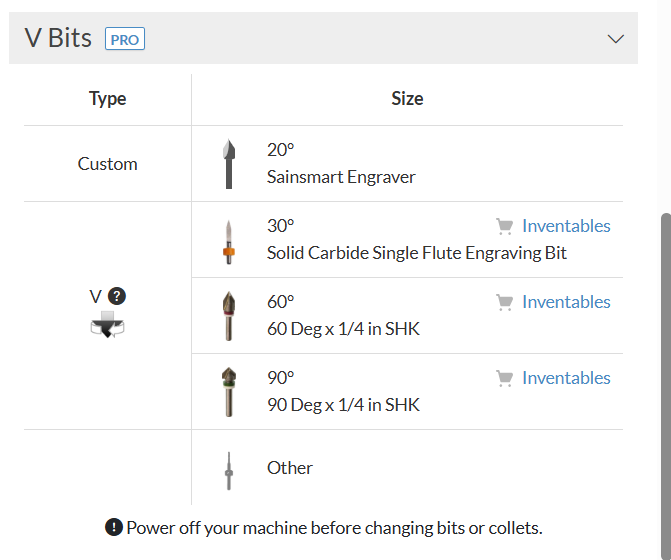Click the cart icon for 30° bit
This screenshot has width=671, height=560.
(x=505, y=226)
